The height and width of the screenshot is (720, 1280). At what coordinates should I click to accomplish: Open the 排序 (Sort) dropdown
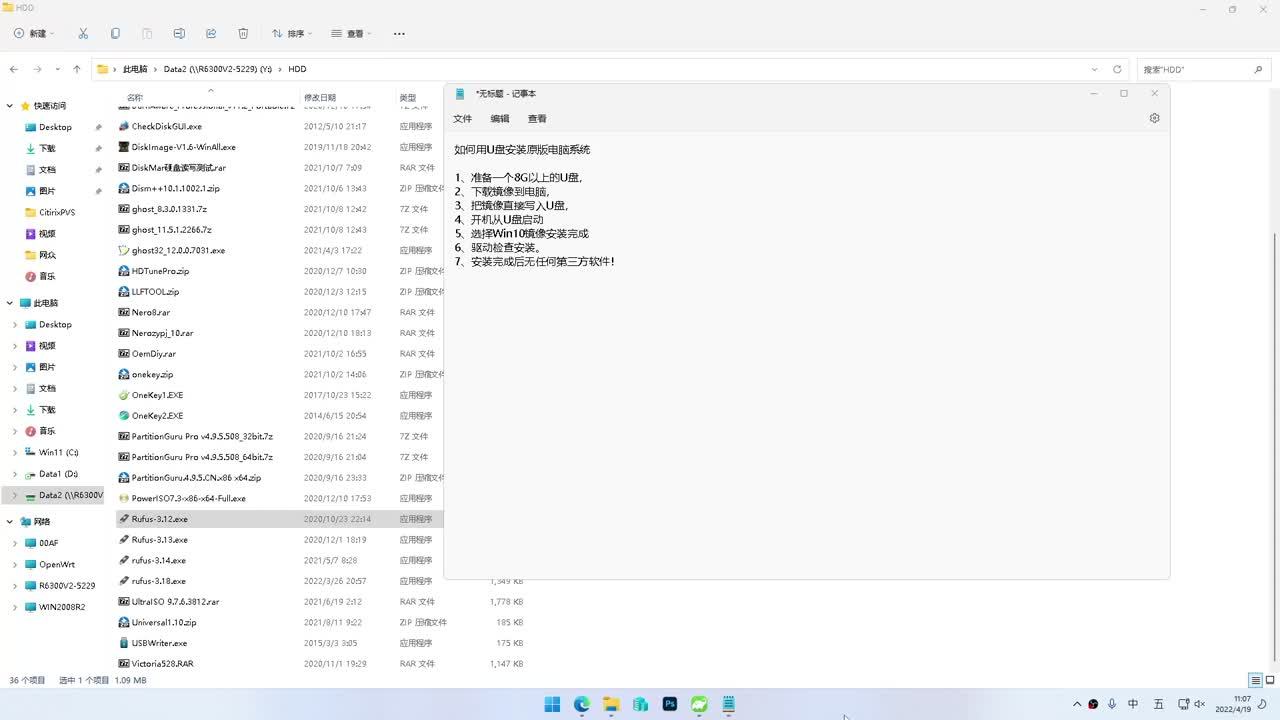[x=292, y=33]
